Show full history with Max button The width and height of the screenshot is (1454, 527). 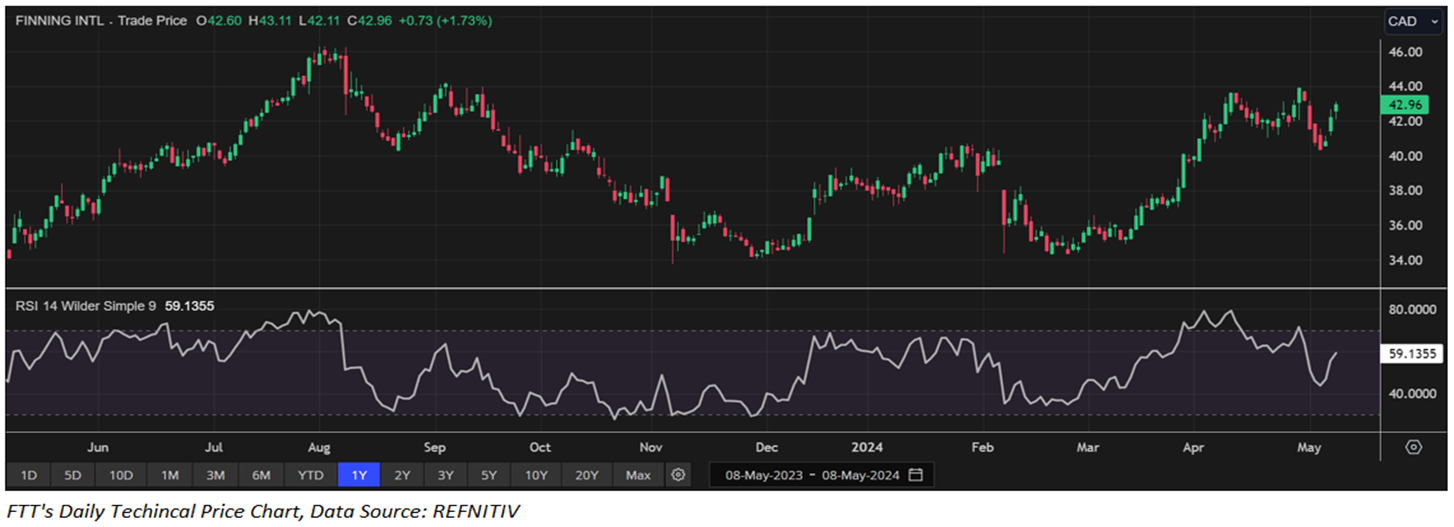point(637,474)
